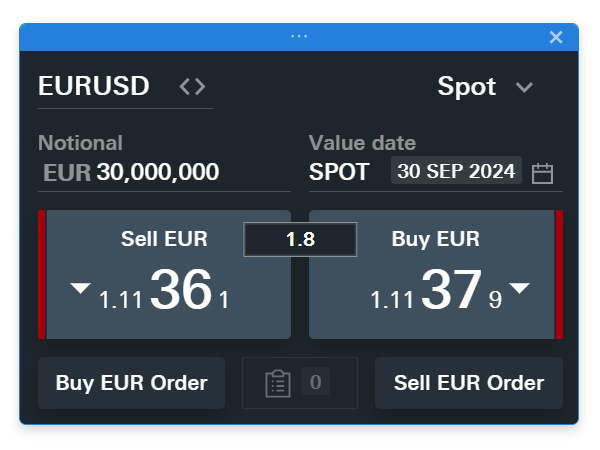Expand the Spot product type chevron
Viewport: 600px width, 450px height.
pyautogui.click(x=524, y=88)
